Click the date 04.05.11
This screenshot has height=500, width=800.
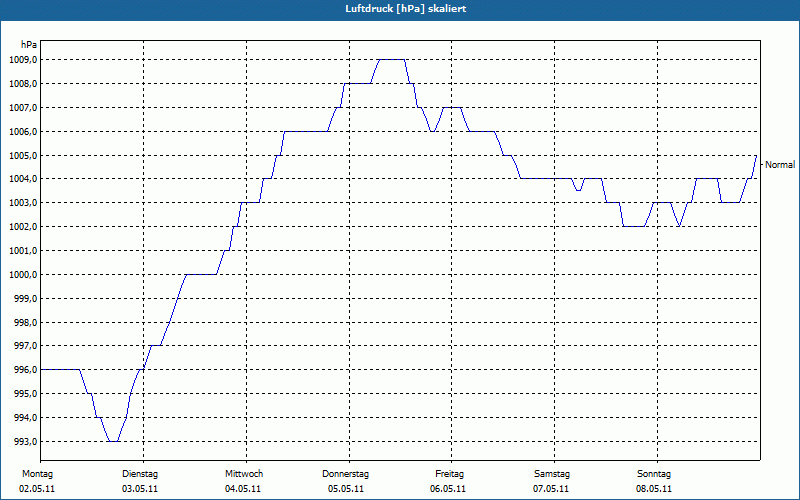pos(243,489)
